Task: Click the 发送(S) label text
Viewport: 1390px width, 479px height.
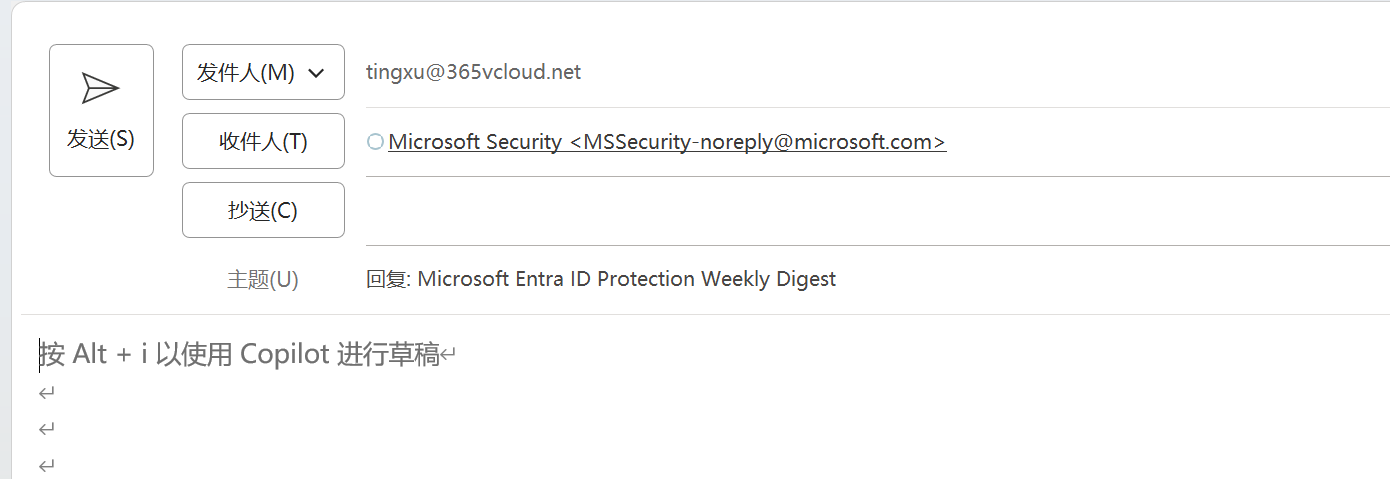Action: coord(101,139)
